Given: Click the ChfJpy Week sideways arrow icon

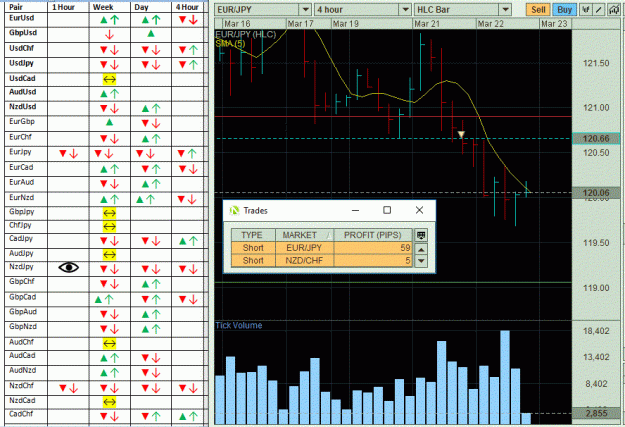Looking at the screenshot, I should 109,227.
